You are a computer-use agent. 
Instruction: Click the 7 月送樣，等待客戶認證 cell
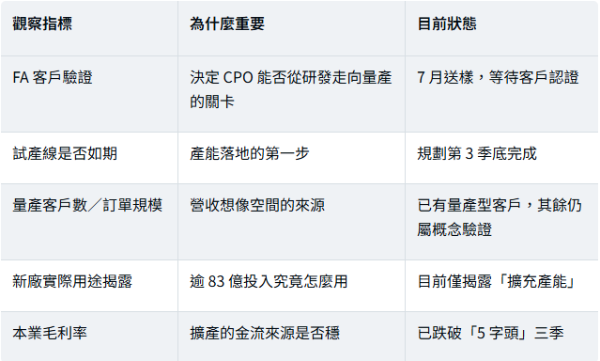tap(502, 94)
